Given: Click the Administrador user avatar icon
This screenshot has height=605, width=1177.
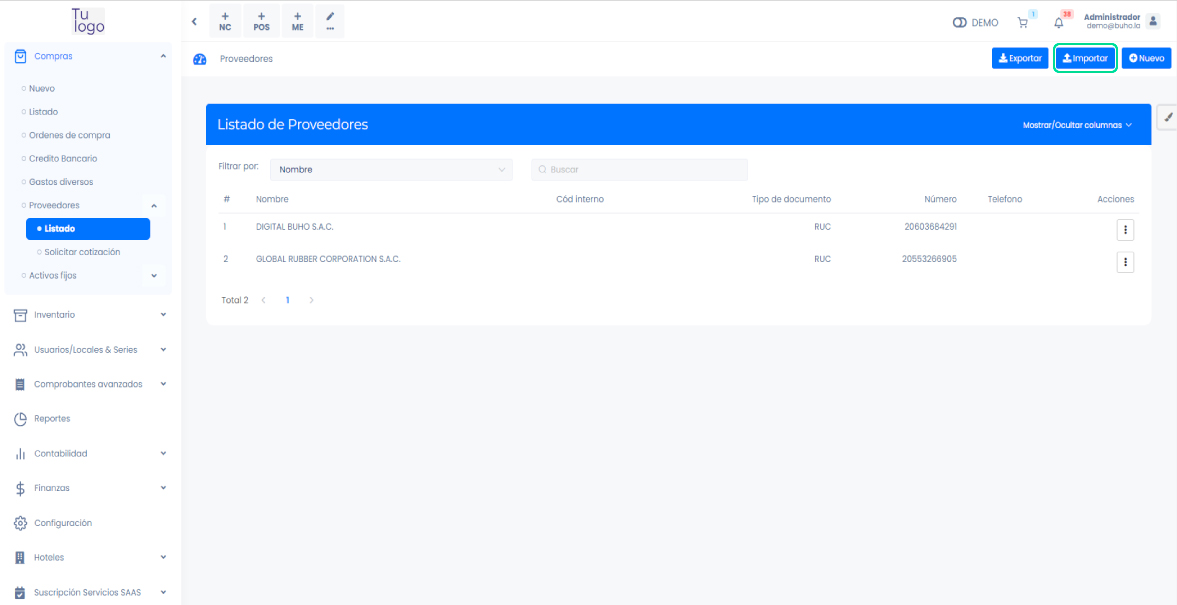Looking at the screenshot, I should click(1153, 21).
